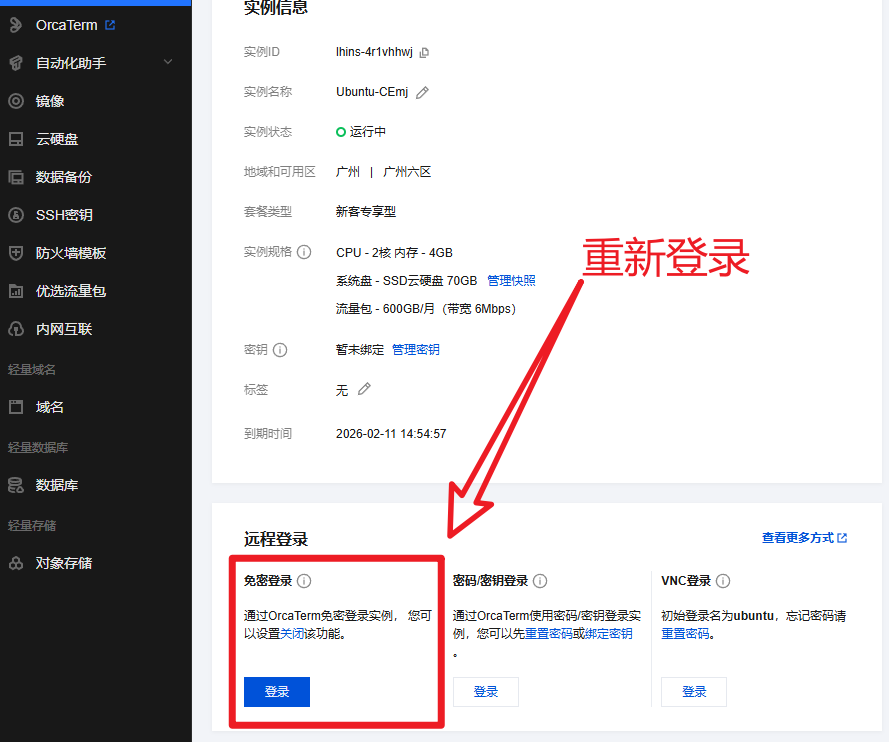
Task: Edit the instance tags pencil icon
Action: 364,389
